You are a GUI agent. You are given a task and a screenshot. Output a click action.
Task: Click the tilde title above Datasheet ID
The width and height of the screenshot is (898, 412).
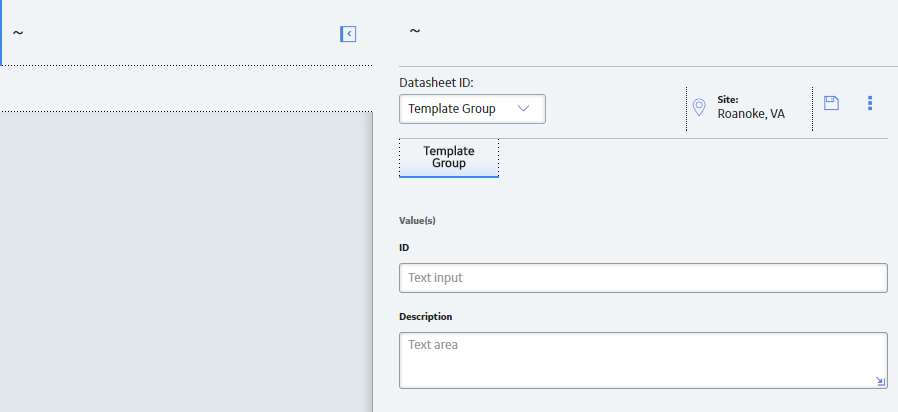[415, 31]
